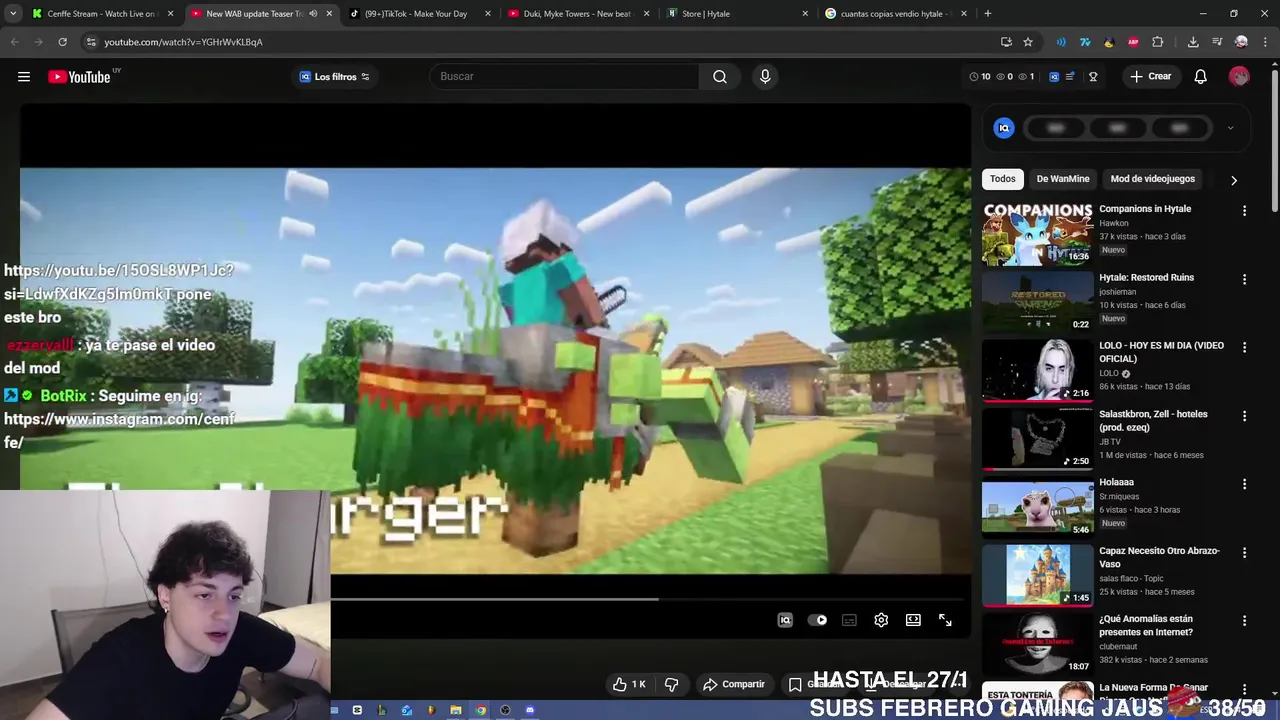The image size is (1280, 720).
Task: Open the Los filtros dropdown
Action: click(335, 77)
